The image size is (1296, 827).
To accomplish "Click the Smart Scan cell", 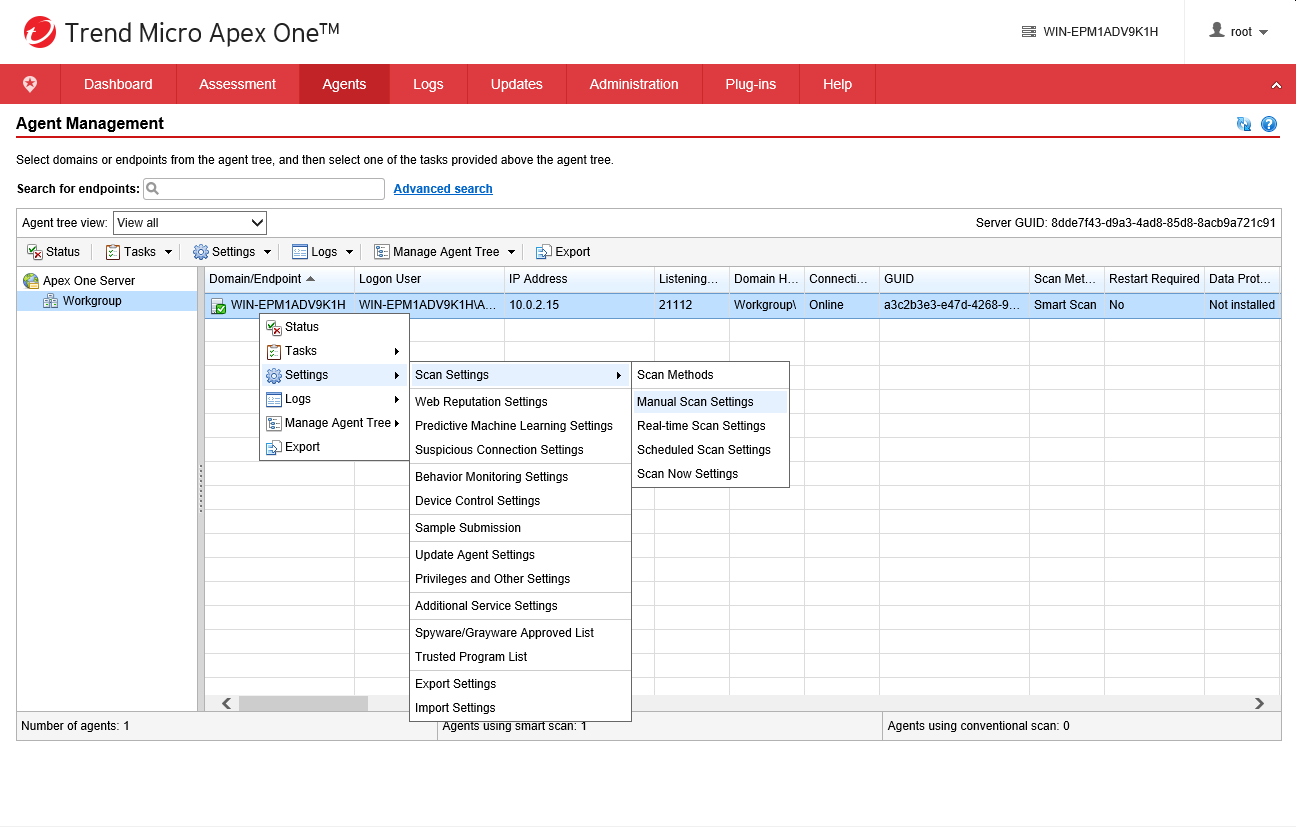I will coord(1066,305).
